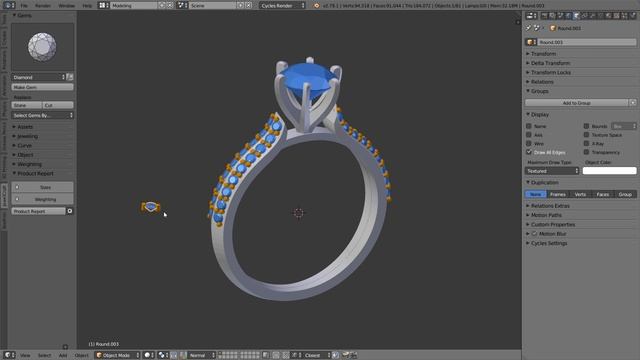
Task: Enable the Wire display checkbox
Action: (529, 143)
